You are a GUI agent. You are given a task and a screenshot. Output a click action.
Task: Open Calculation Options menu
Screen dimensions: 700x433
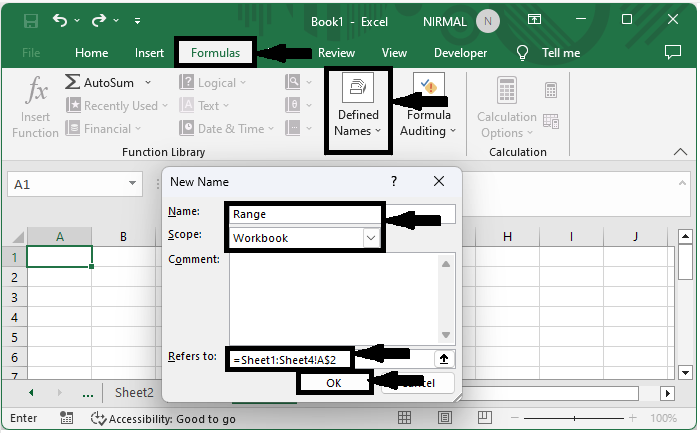tap(507, 107)
